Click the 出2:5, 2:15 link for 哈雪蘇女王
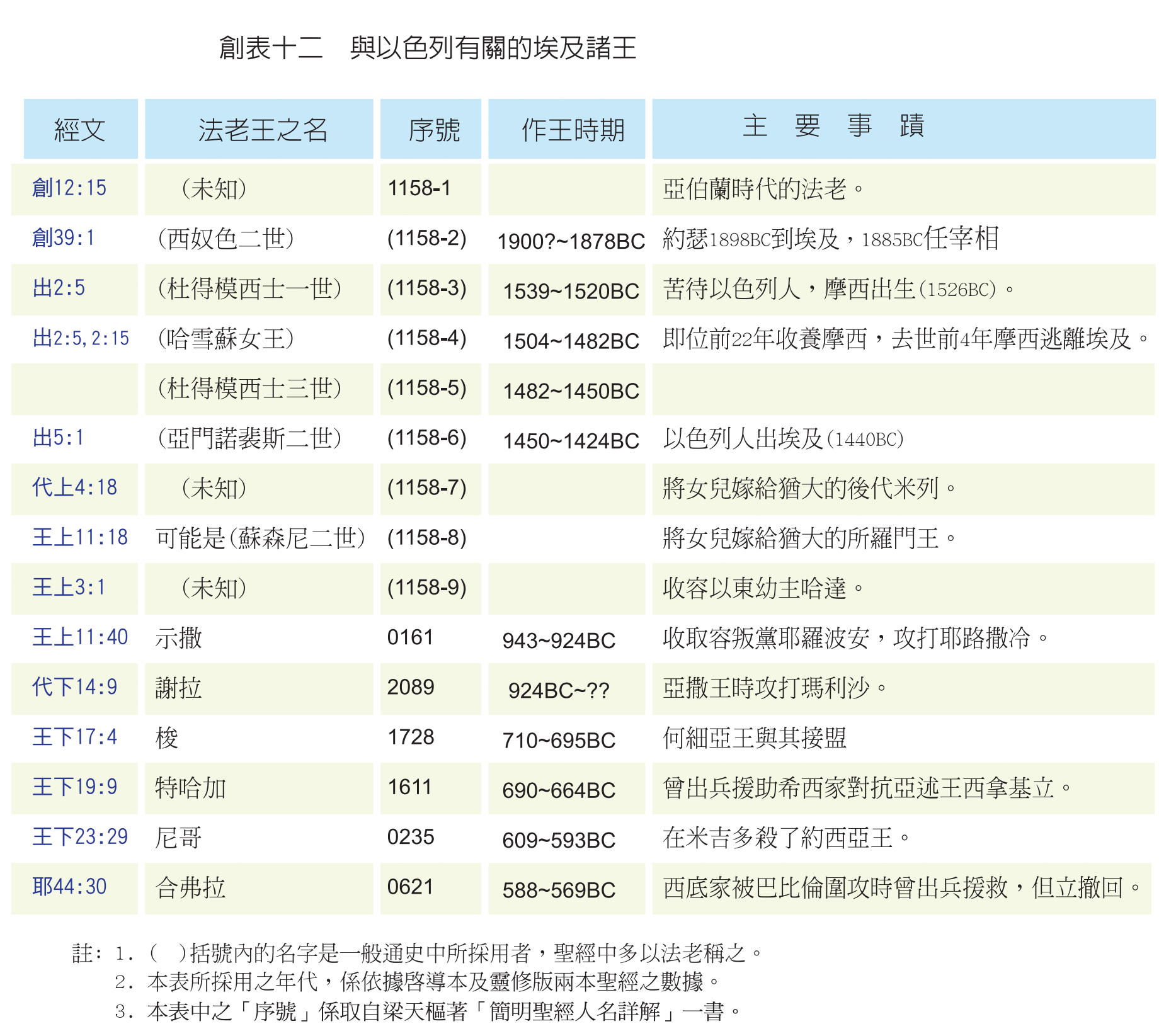 pyautogui.click(x=81, y=338)
